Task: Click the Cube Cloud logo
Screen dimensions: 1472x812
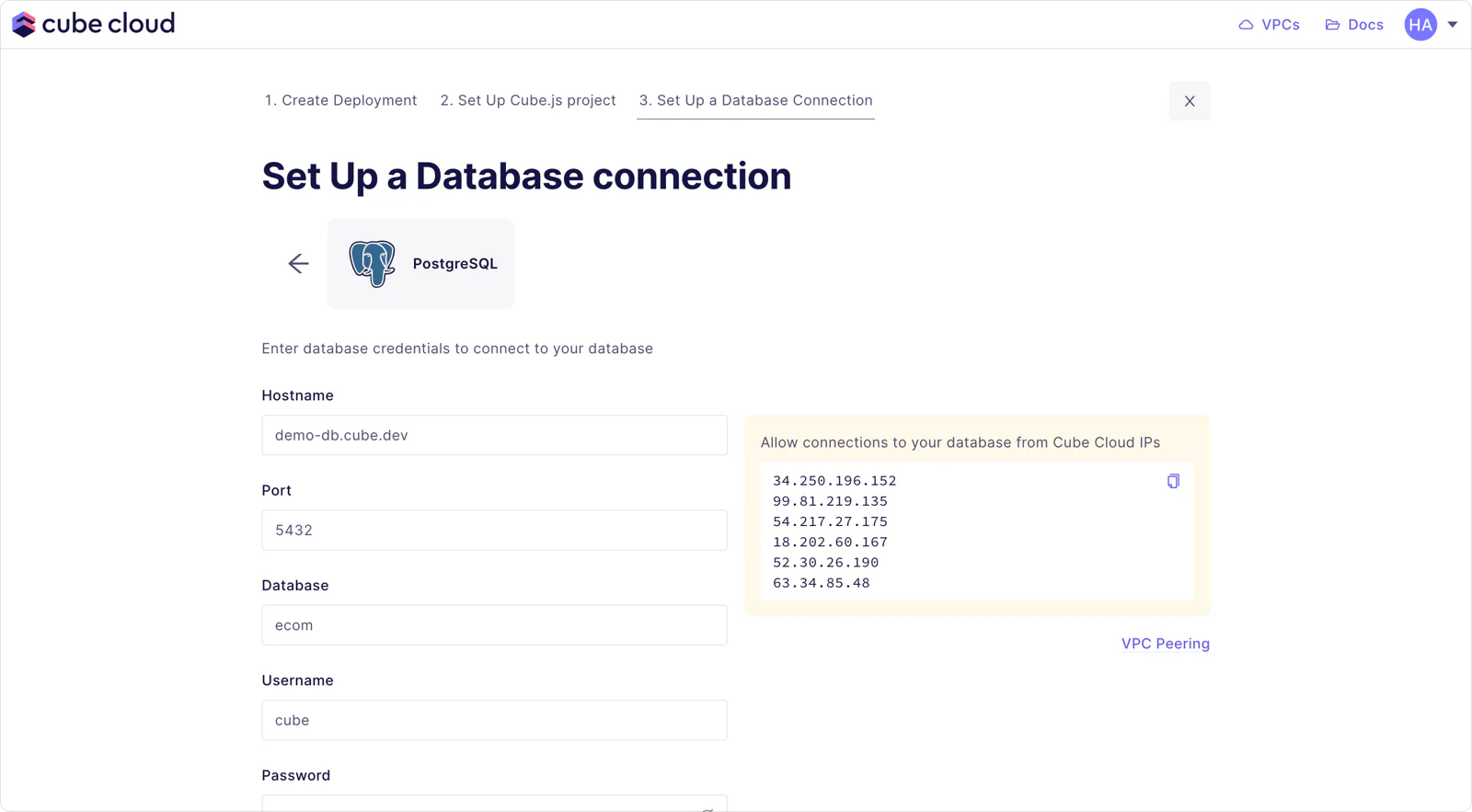Action: pyautogui.click(x=93, y=24)
